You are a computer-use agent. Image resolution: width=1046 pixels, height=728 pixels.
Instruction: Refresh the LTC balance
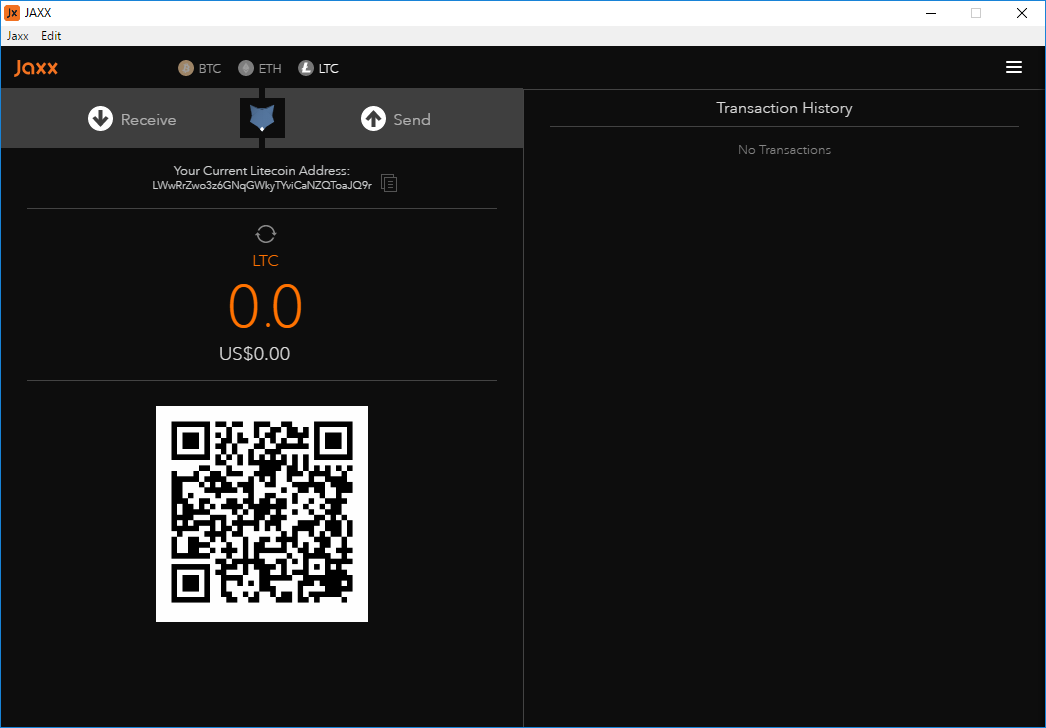point(266,234)
